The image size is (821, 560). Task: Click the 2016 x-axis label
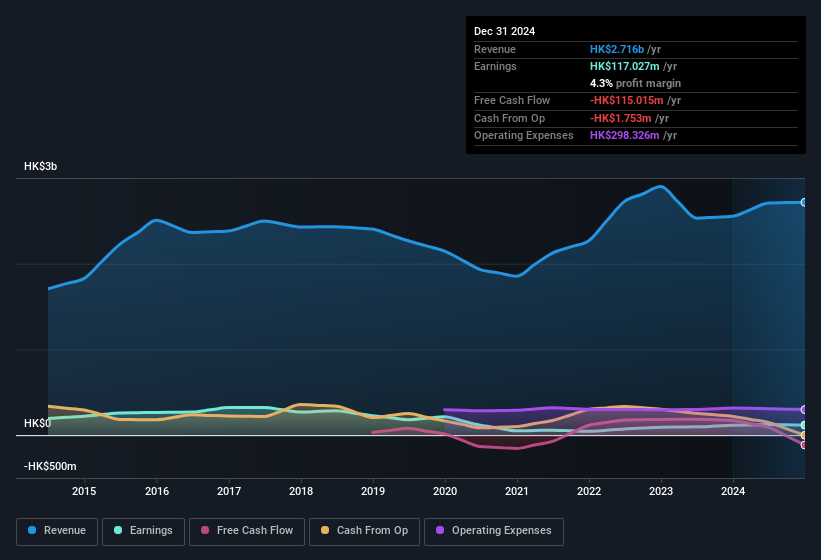tap(157, 491)
